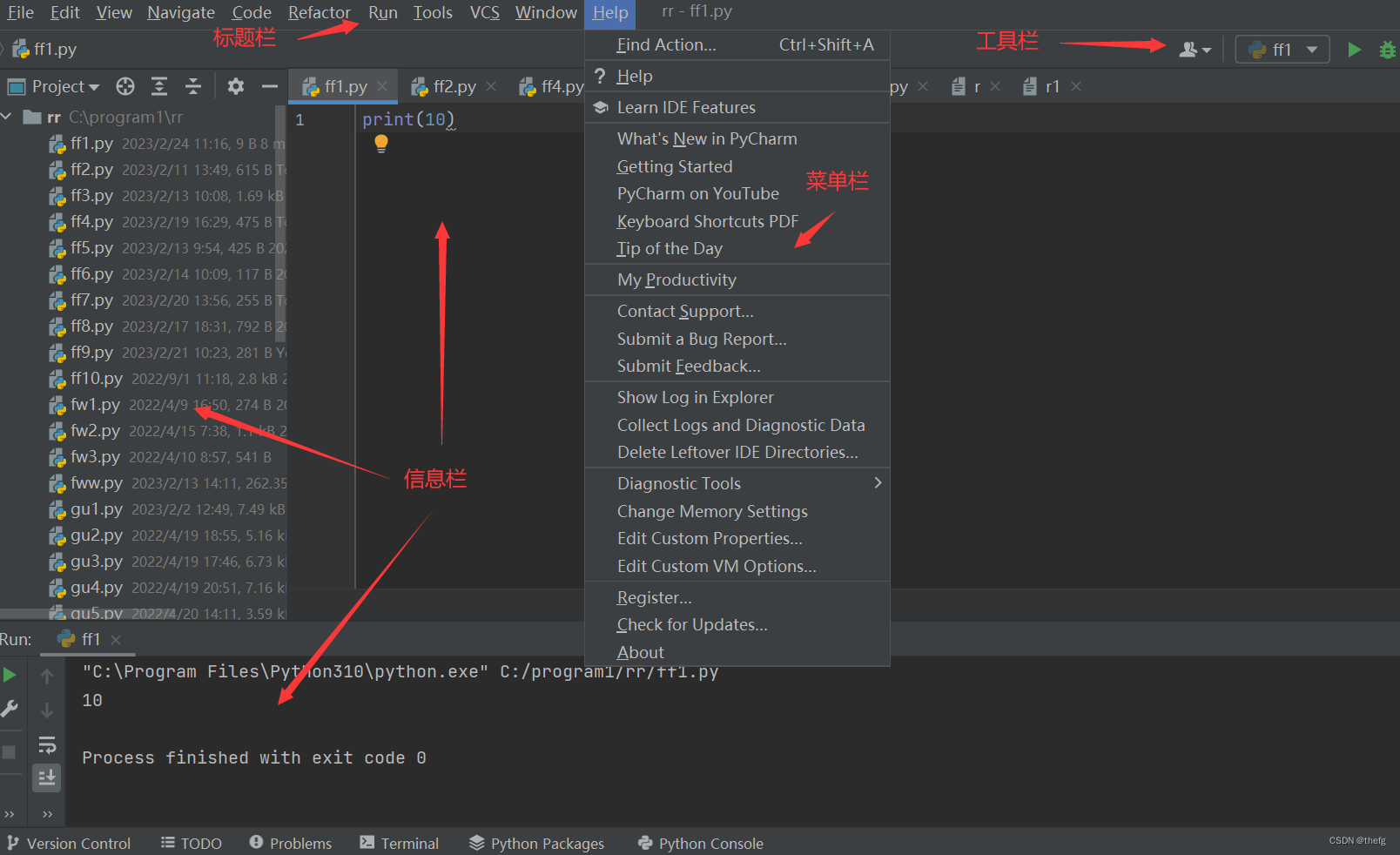The height and width of the screenshot is (855, 1400).
Task: Rerun ff1 with green play icon in Run panel
Action: click(x=10, y=675)
